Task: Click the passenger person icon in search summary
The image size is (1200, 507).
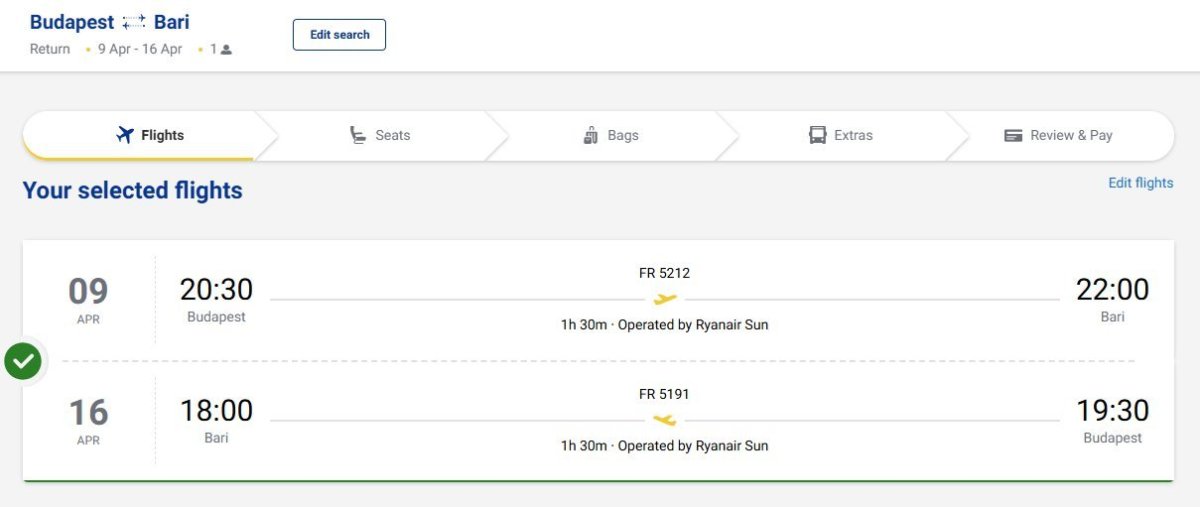Action: pyautogui.click(x=226, y=49)
